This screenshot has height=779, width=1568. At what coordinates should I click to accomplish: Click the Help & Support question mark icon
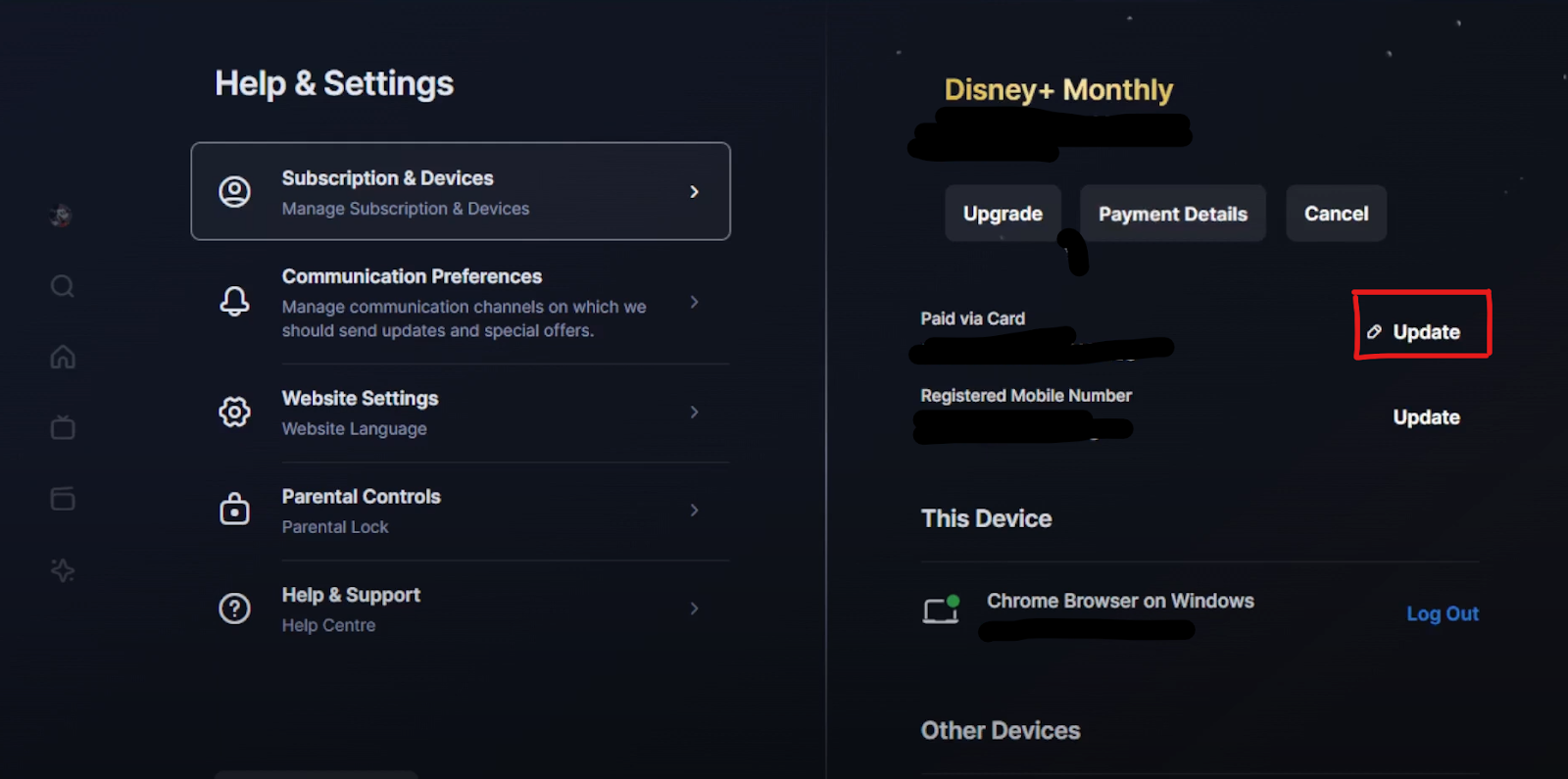coord(234,609)
